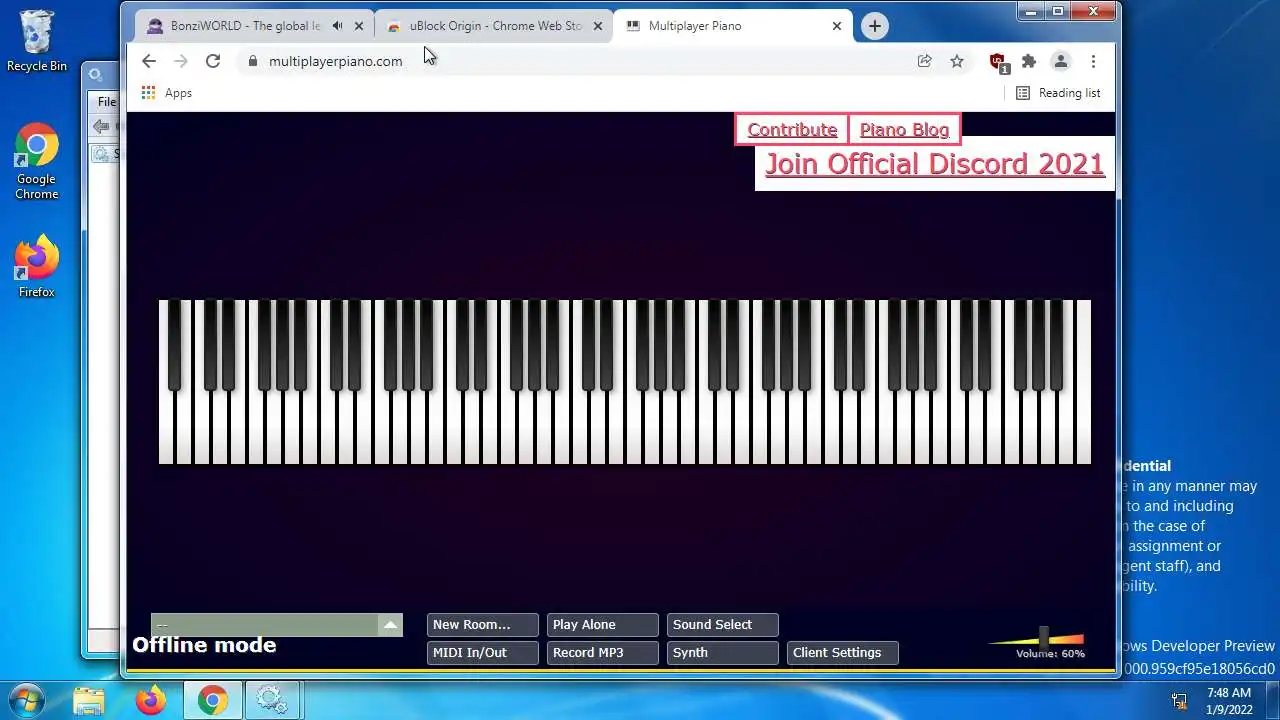
Task: Start Record MP3
Action: pos(603,653)
